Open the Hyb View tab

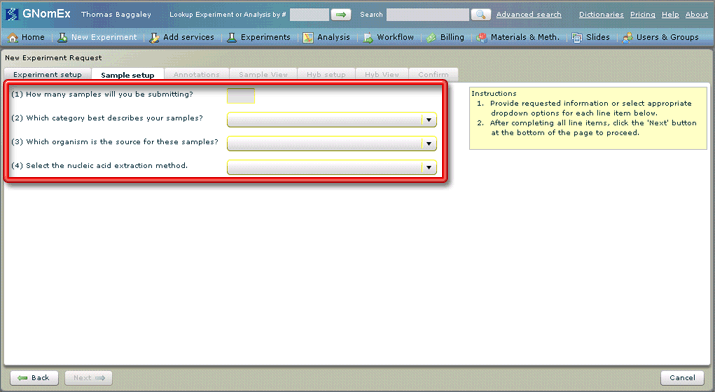[382, 74]
